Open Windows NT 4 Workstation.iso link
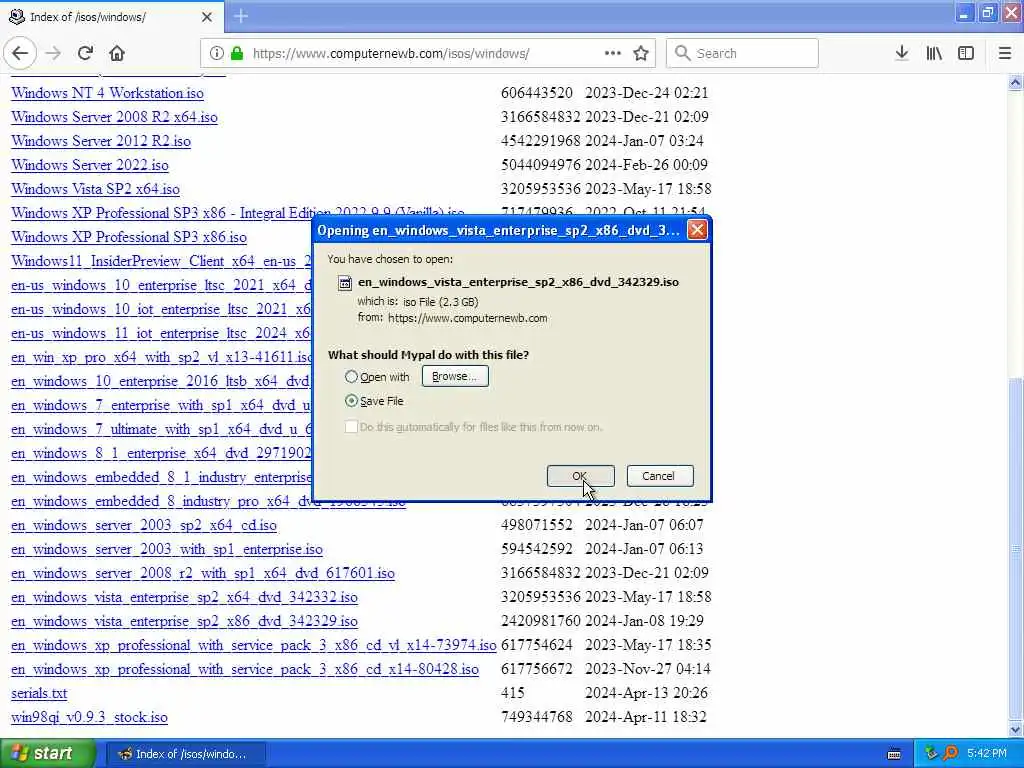 click(107, 93)
